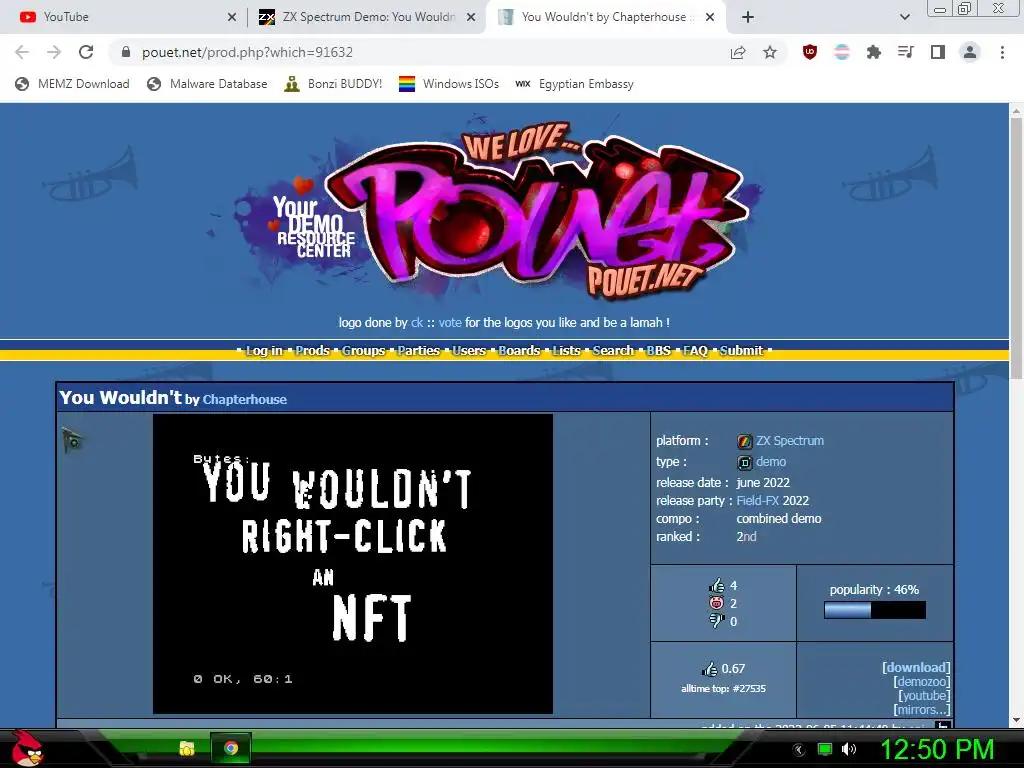This screenshot has height=768, width=1024.
Task: Open the uBlock Origin extension
Action: coord(810,52)
